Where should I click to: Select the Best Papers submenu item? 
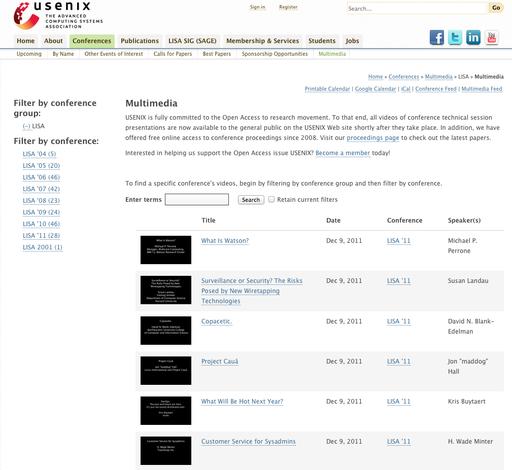(217, 54)
